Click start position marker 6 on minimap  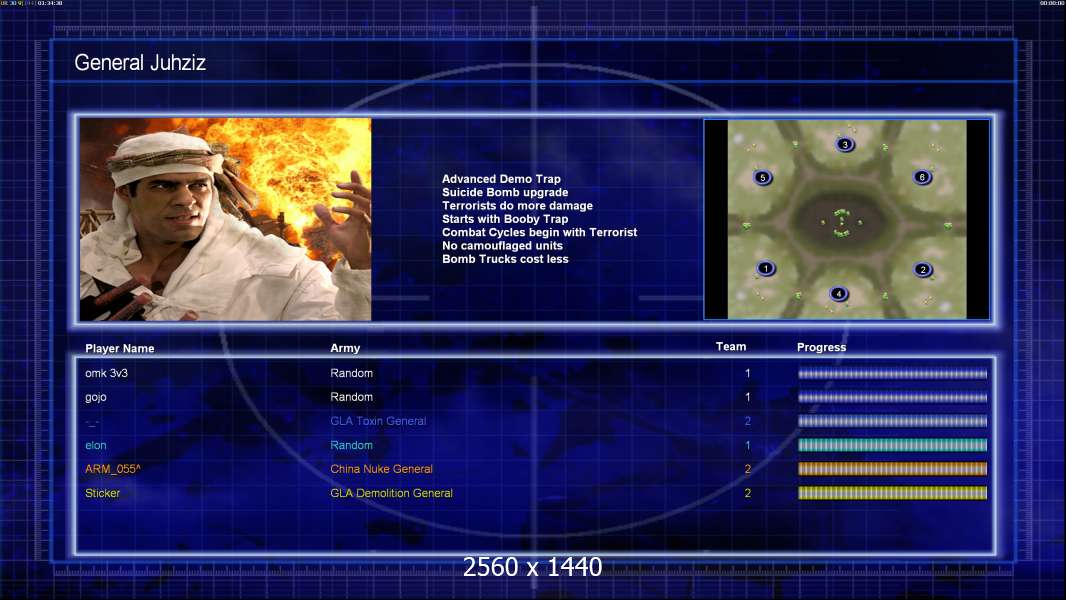(x=922, y=177)
